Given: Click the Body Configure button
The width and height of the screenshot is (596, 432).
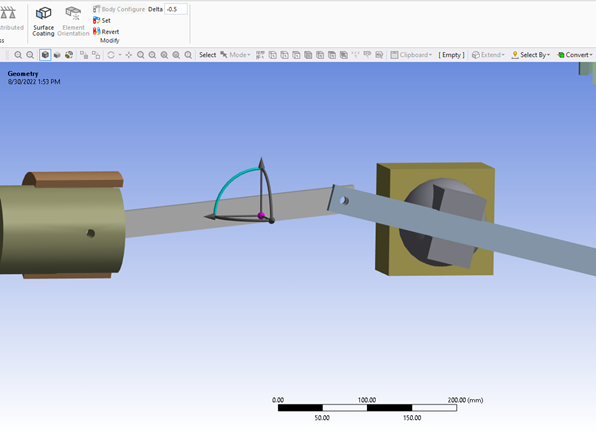Looking at the screenshot, I should pos(119,9).
